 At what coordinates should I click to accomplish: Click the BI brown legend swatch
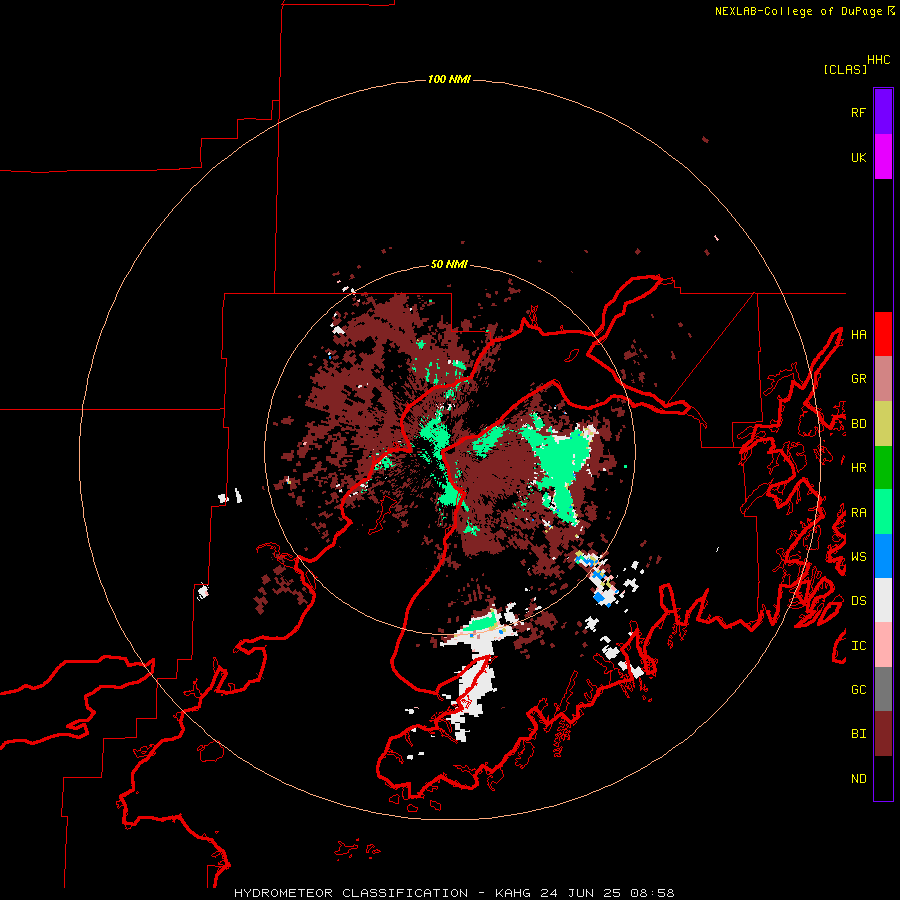883,734
